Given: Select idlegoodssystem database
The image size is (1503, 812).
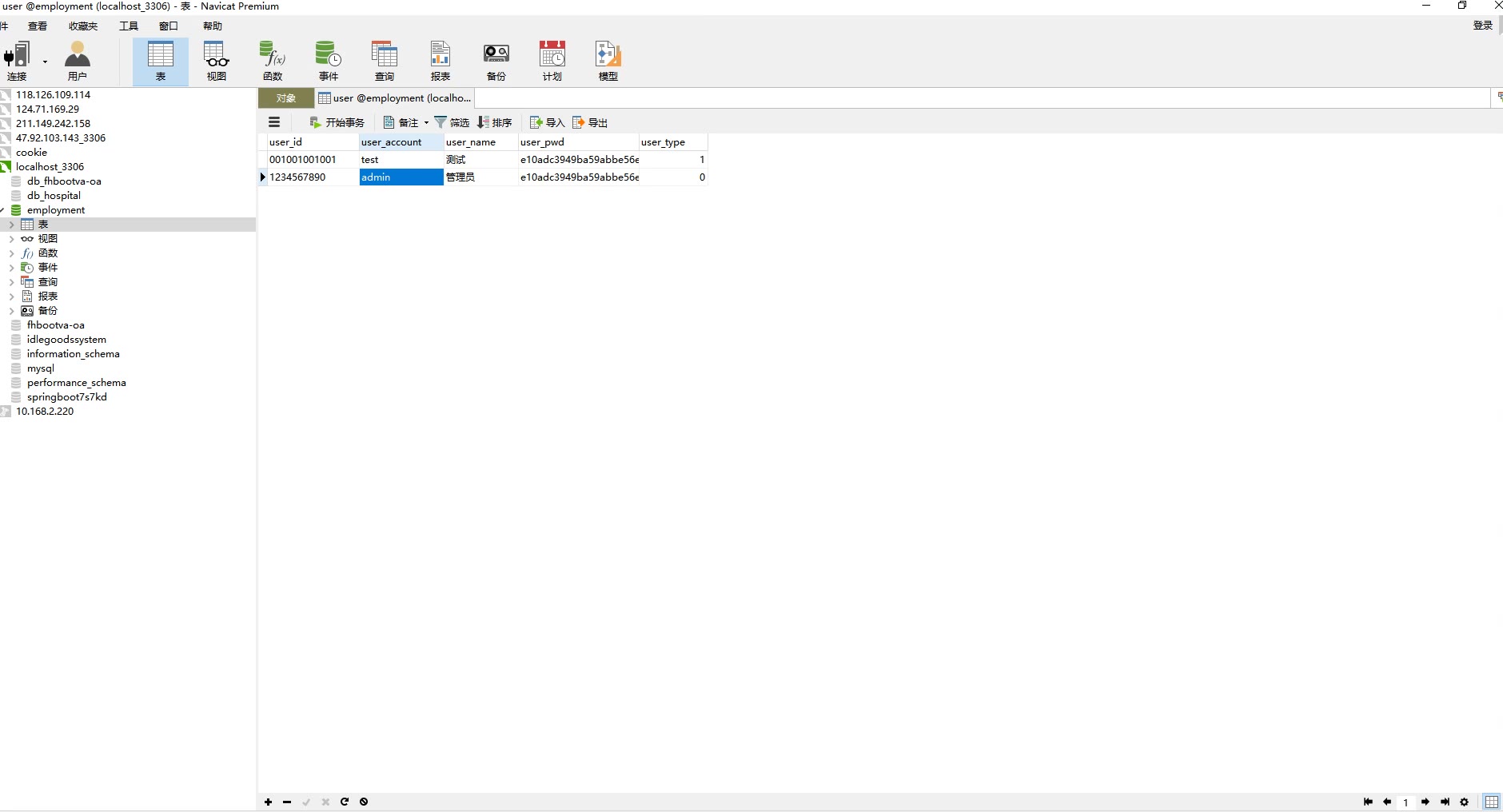Looking at the screenshot, I should [66, 339].
